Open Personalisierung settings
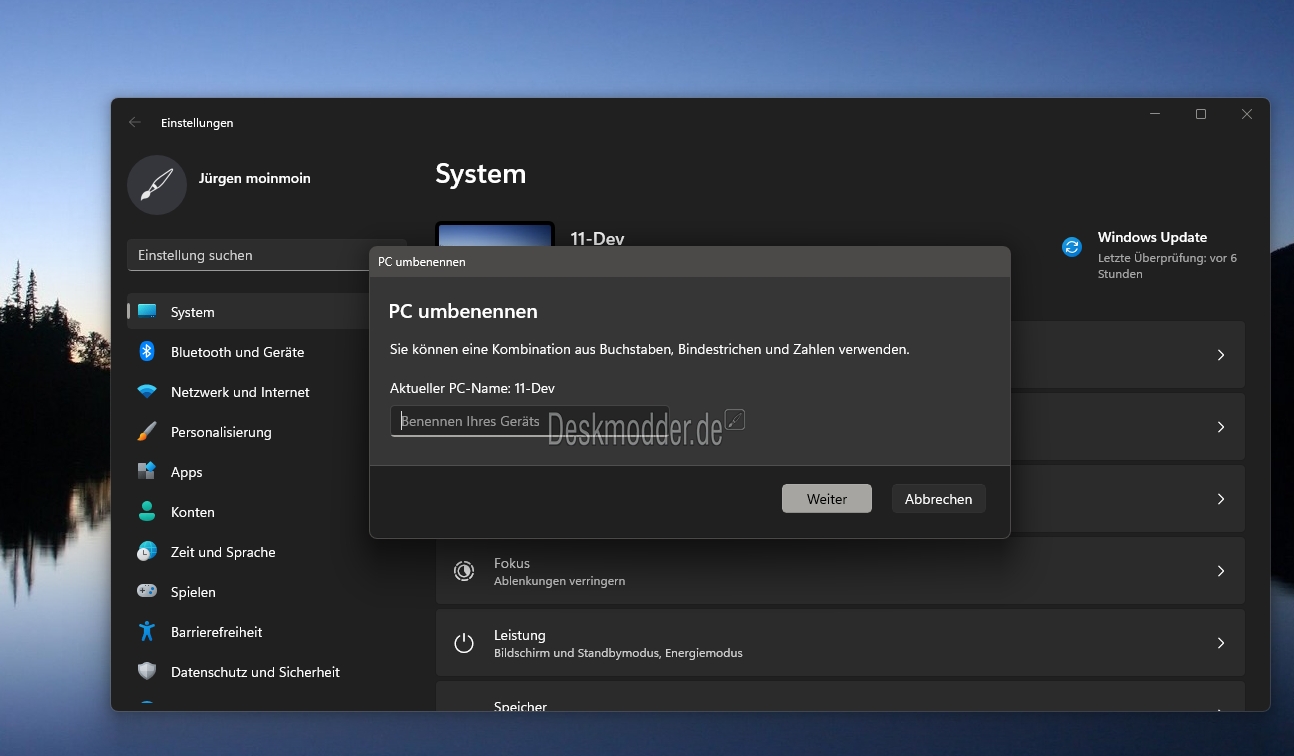The width and height of the screenshot is (1294, 756). [x=267, y=432]
